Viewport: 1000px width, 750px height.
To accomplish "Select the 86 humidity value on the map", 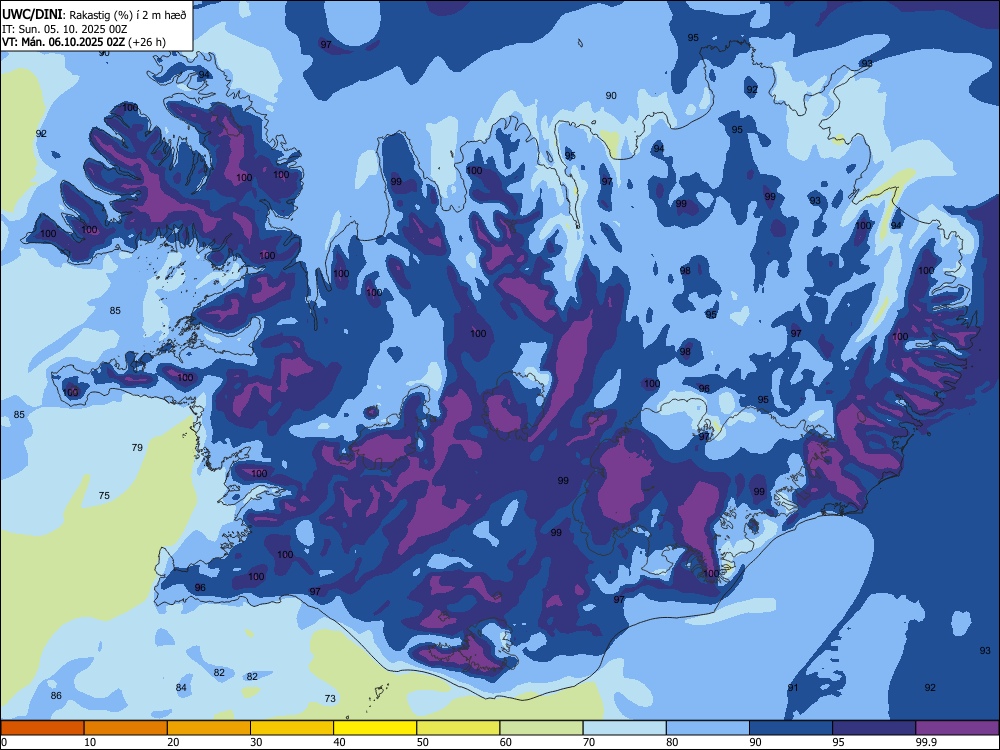I will tap(56, 696).
